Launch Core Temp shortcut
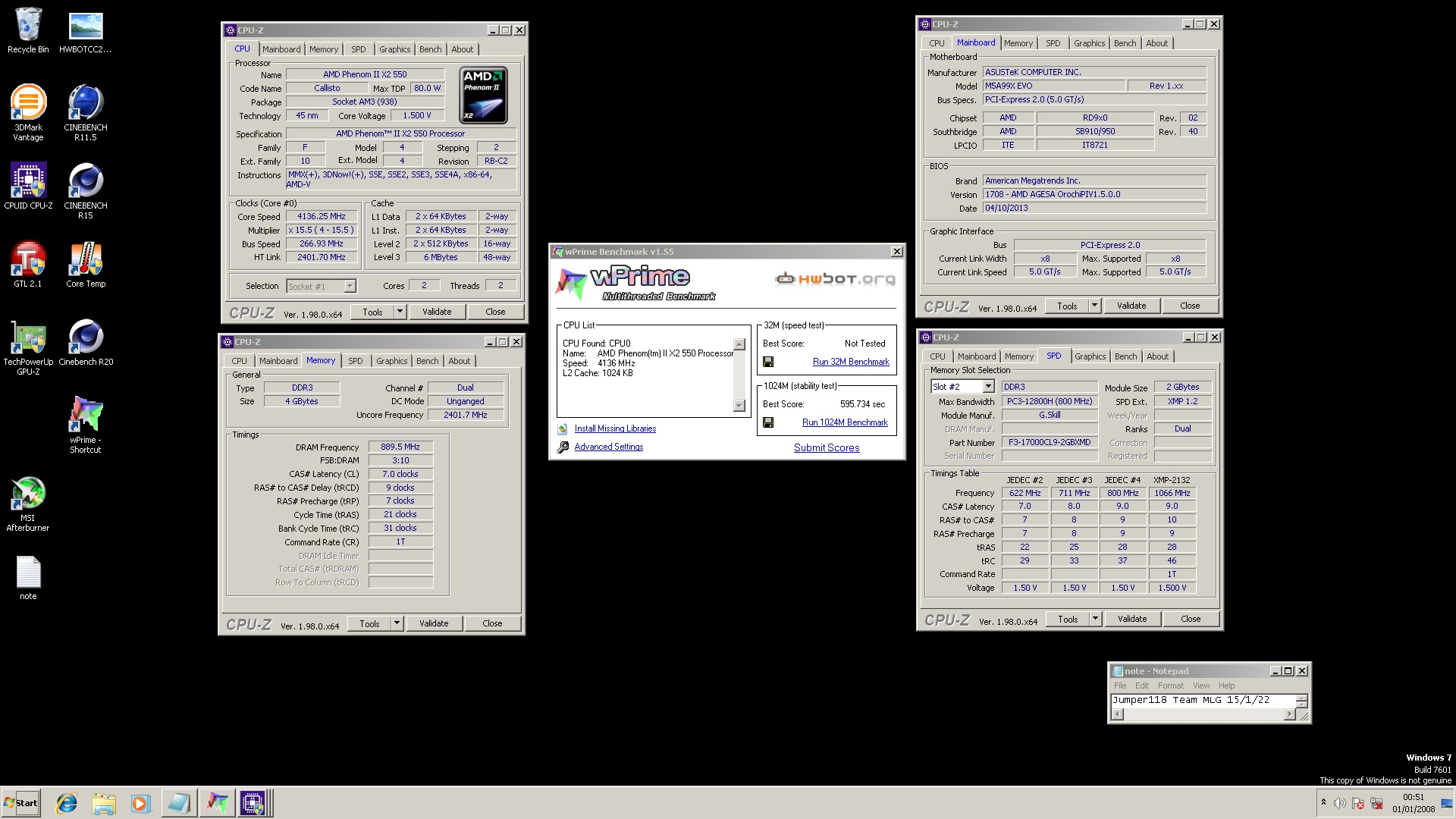 pyautogui.click(x=86, y=264)
